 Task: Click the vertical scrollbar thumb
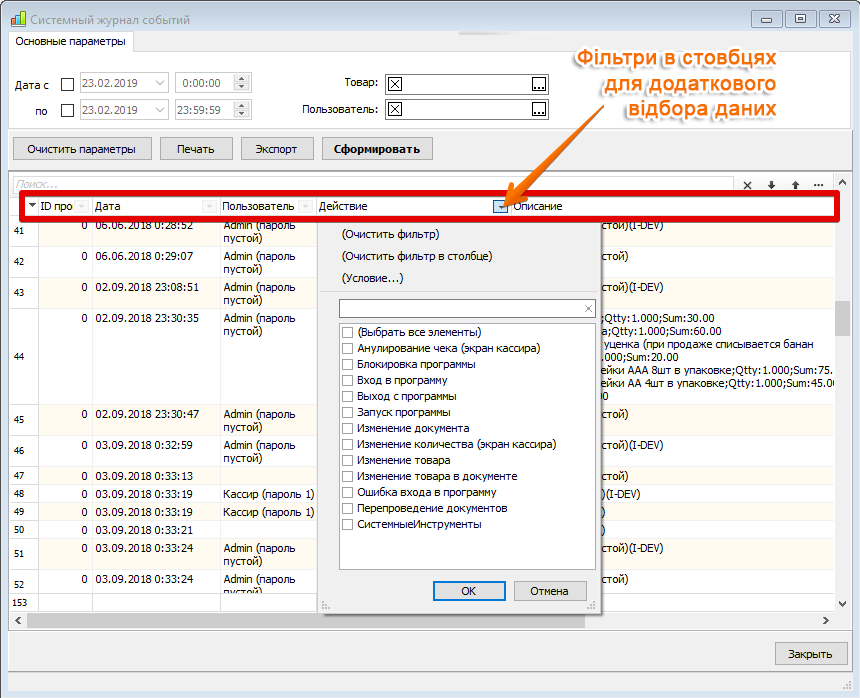click(842, 319)
